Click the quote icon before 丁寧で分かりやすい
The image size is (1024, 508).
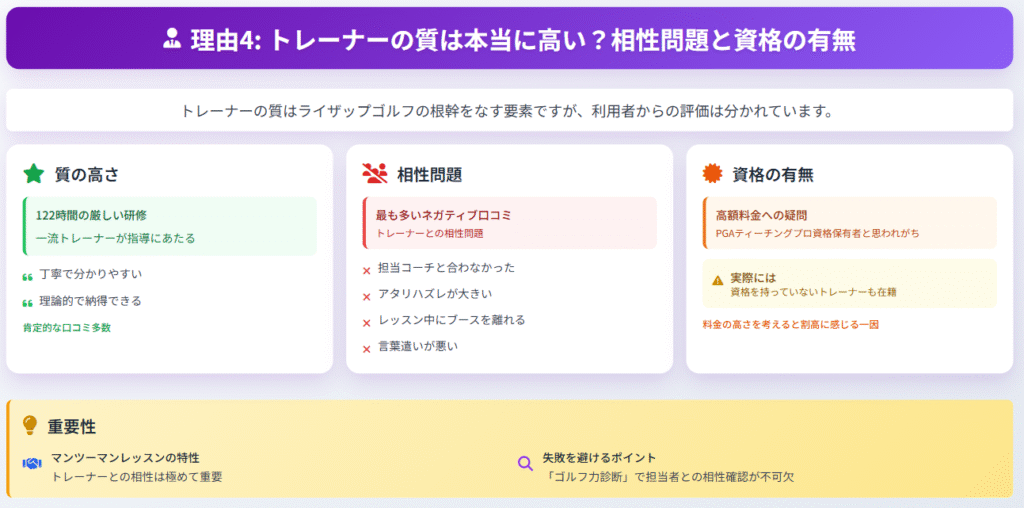pos(27,277)
